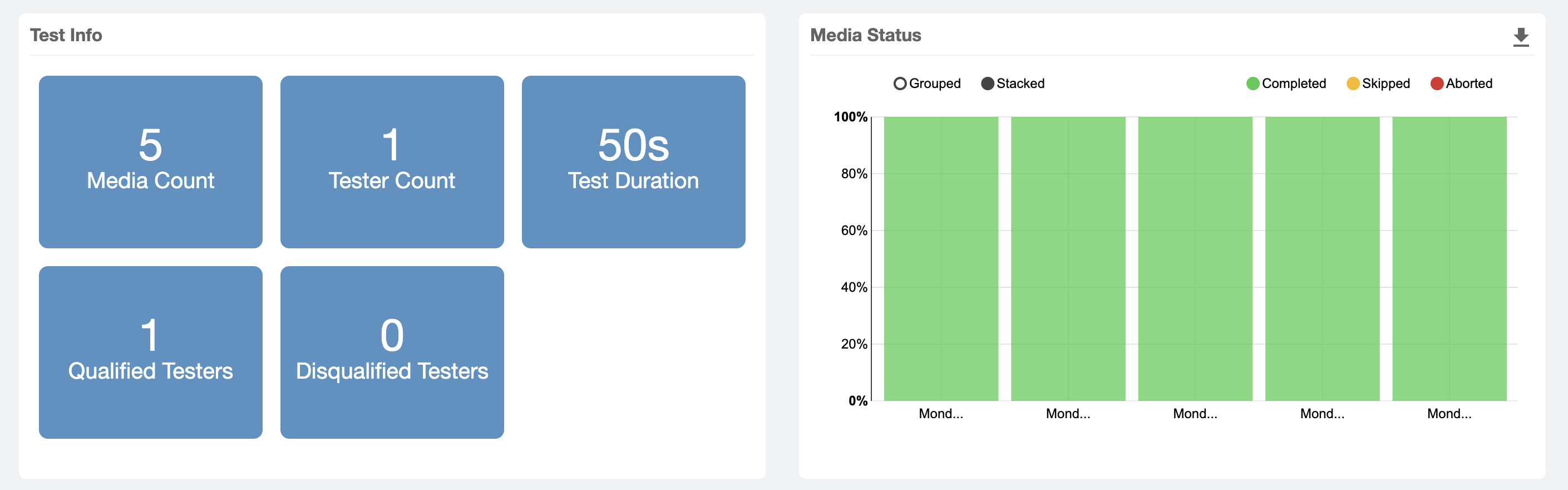Viewport: 1568px width, 490px height.
Task: Click the first green chart bar
Action: (x=941, y=258)
